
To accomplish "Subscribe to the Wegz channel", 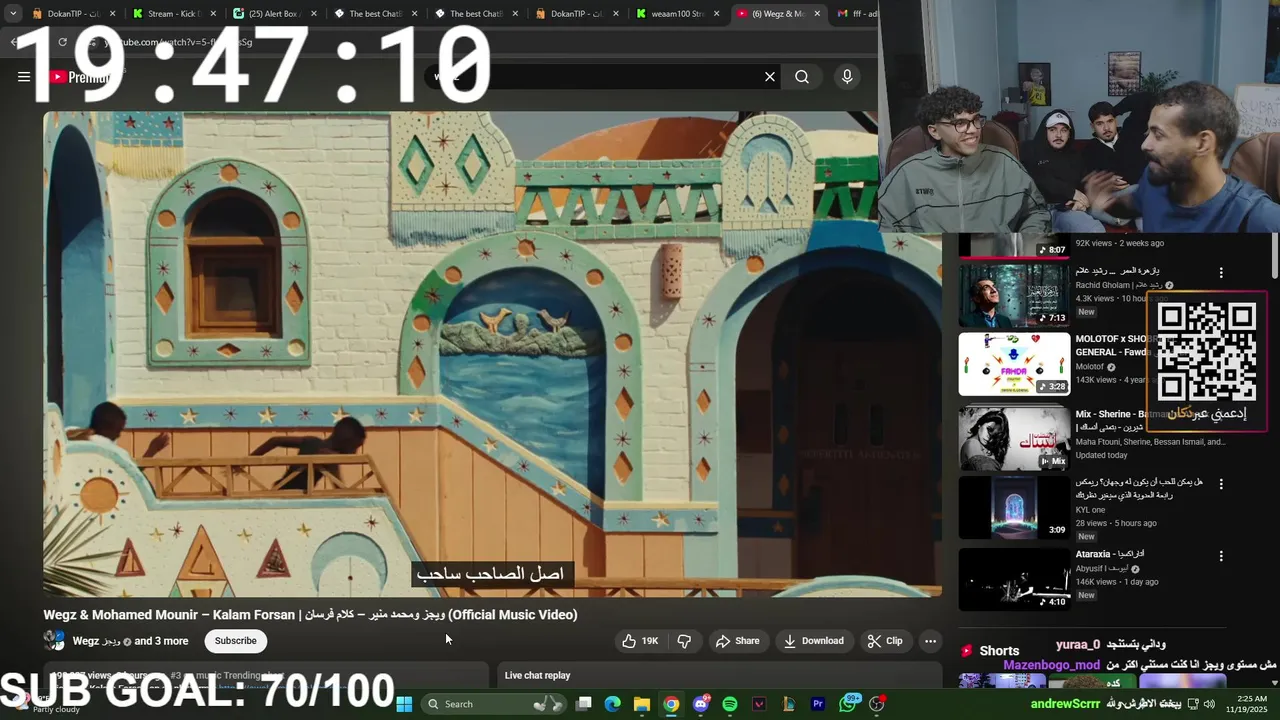I will (x=236, y=641).
